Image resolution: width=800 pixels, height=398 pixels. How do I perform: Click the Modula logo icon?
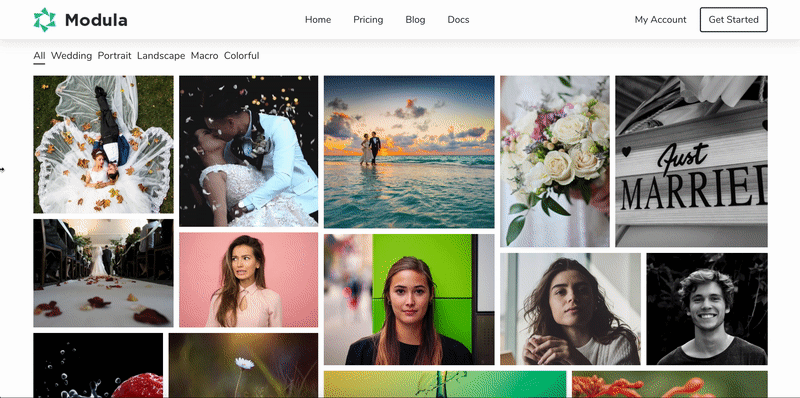click(44, 20)
